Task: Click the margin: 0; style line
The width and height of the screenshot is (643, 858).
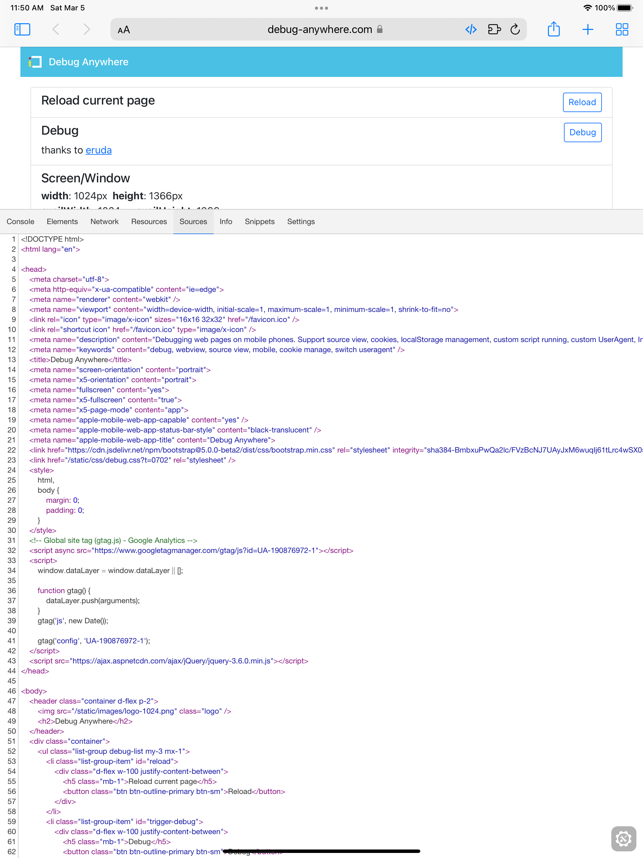Action: click(62, 500)
